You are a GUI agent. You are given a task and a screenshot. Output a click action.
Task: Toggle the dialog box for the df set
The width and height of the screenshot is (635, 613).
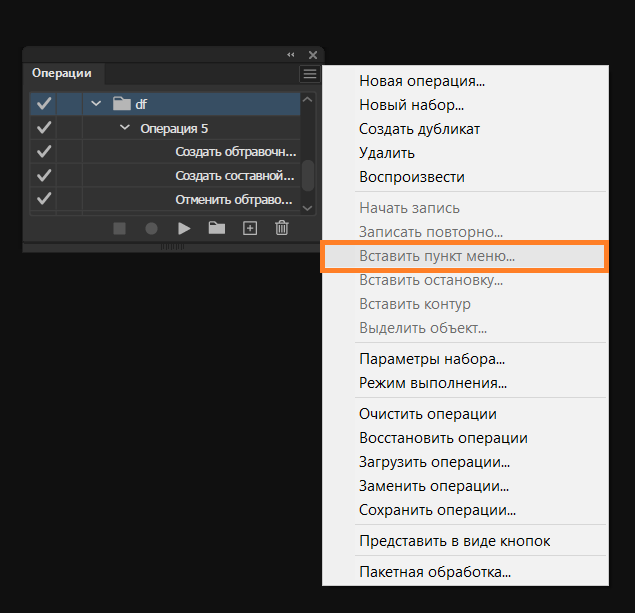click(69, 104)
